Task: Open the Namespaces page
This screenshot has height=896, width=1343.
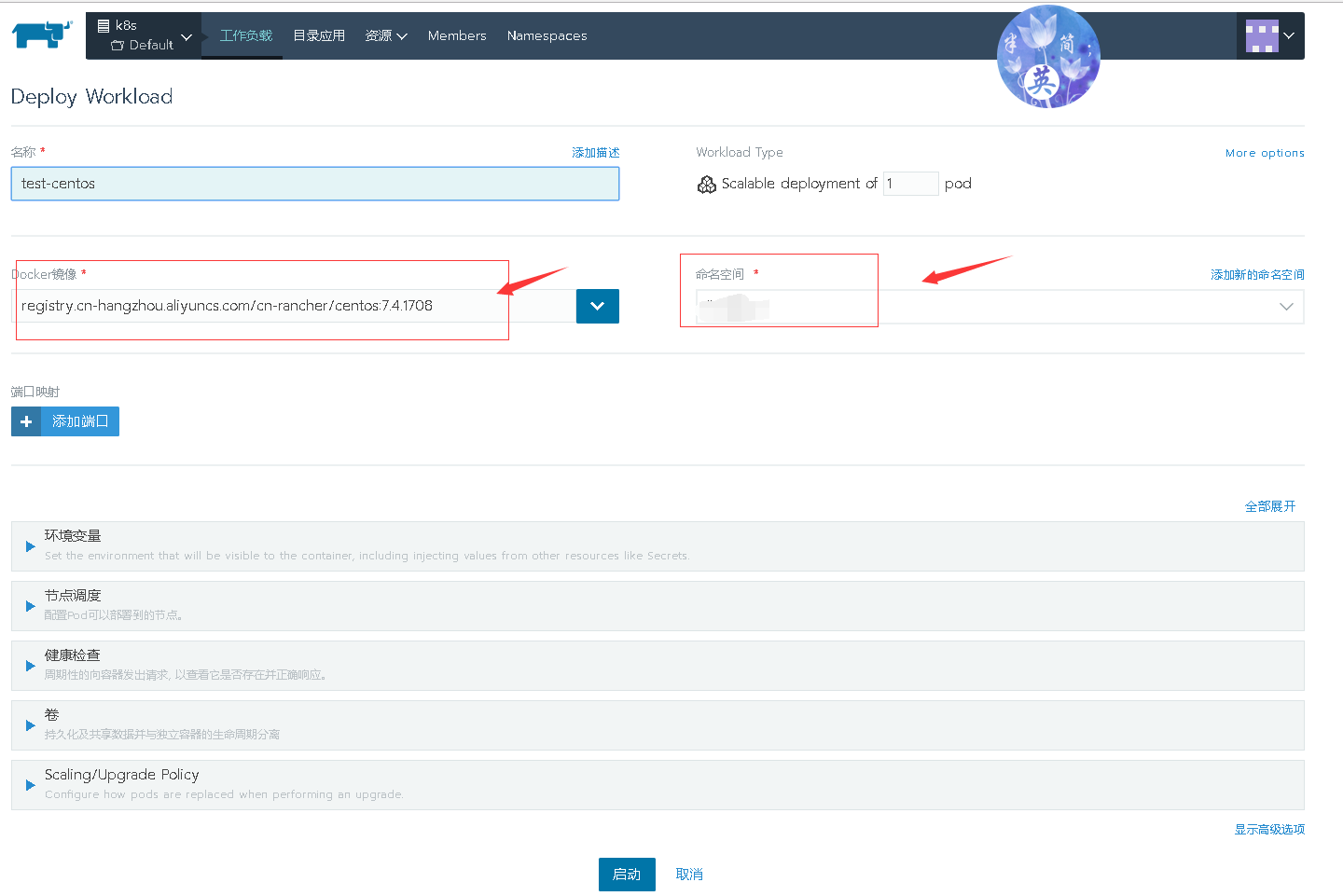Action: [547, 35]
